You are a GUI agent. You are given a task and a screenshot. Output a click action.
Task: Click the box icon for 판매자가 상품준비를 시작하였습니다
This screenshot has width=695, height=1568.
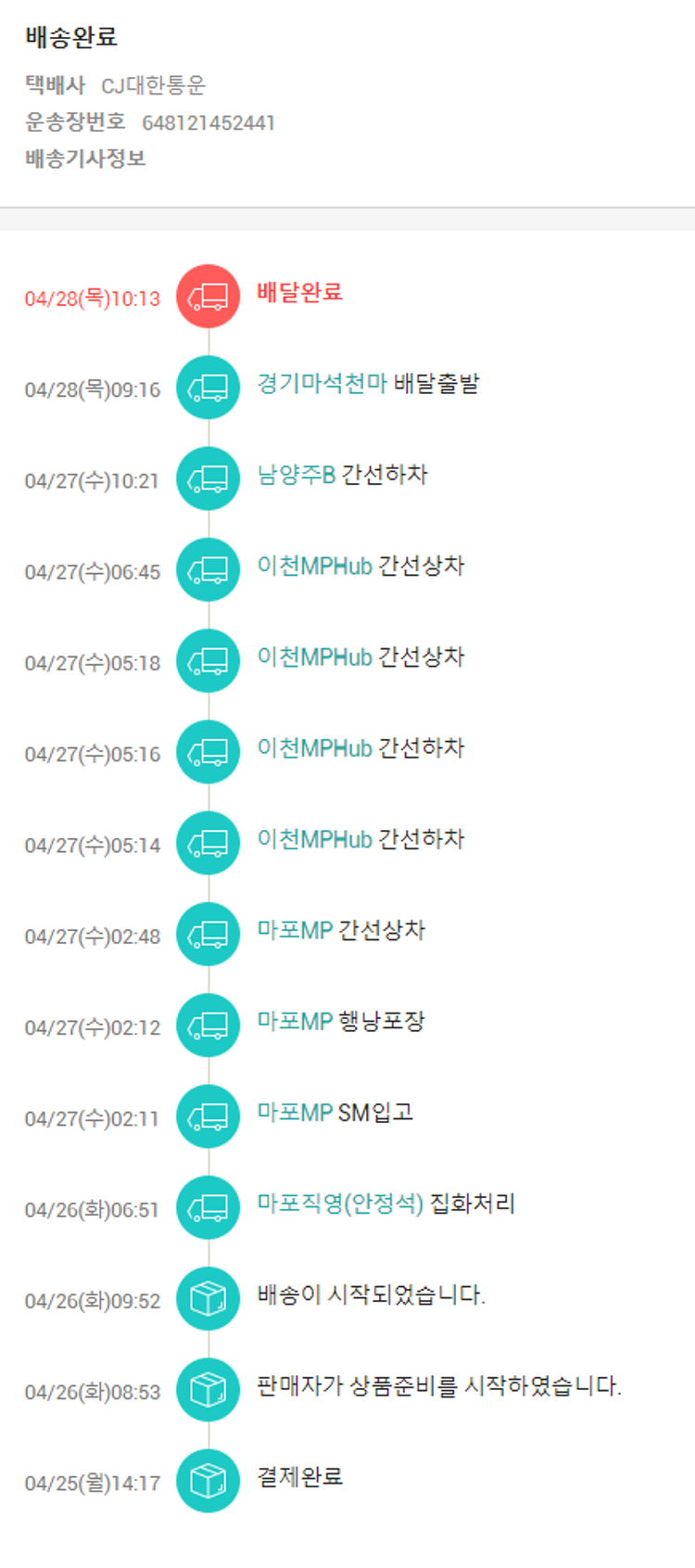click(208, 1390)
